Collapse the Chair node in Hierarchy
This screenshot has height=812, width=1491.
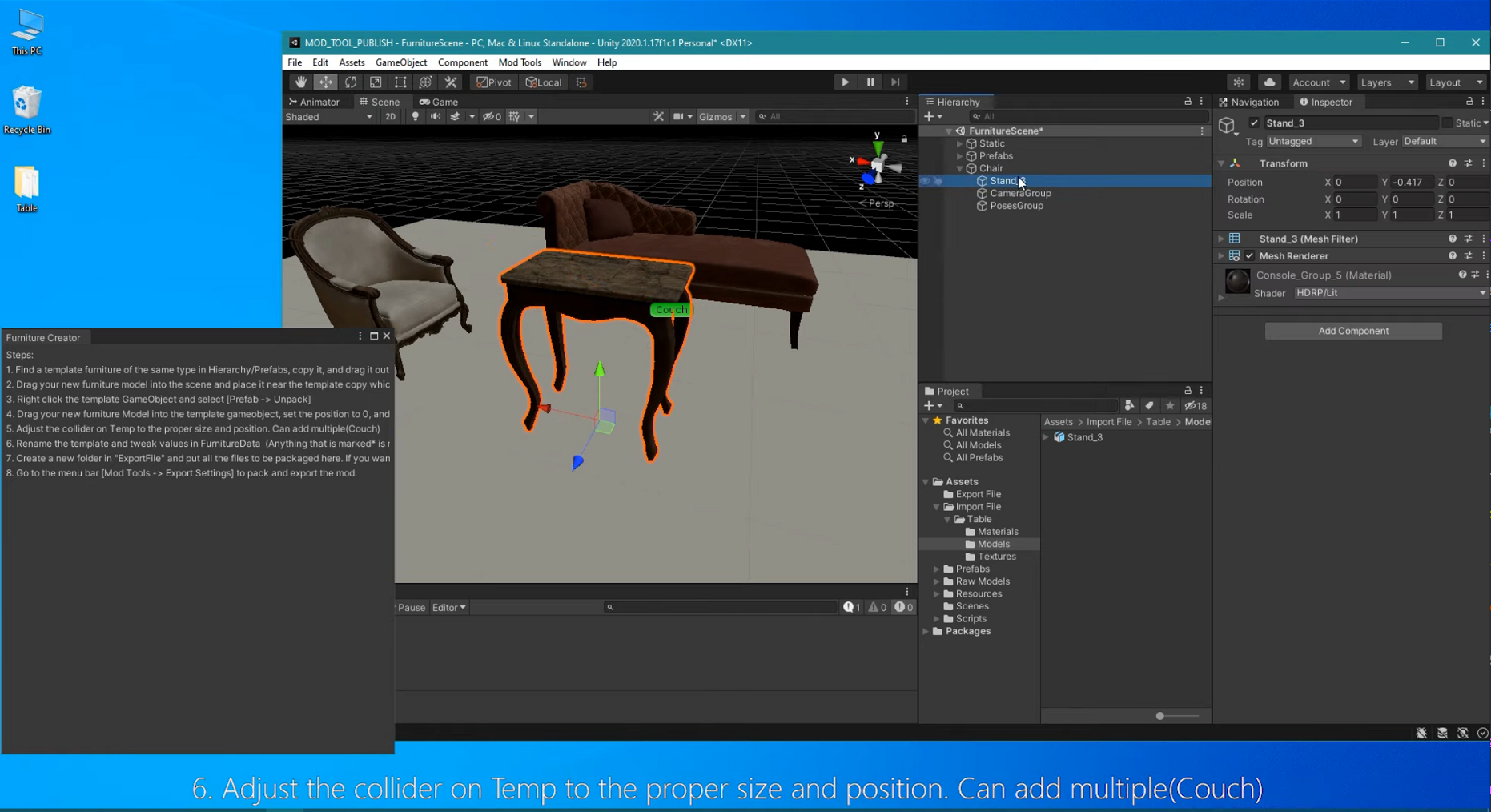(x=960, y=169)
